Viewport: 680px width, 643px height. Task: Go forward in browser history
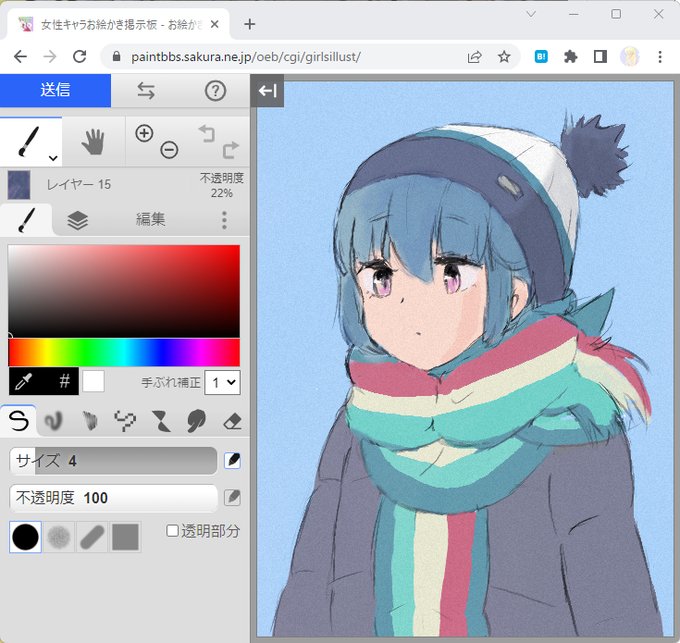coord(50,57)
